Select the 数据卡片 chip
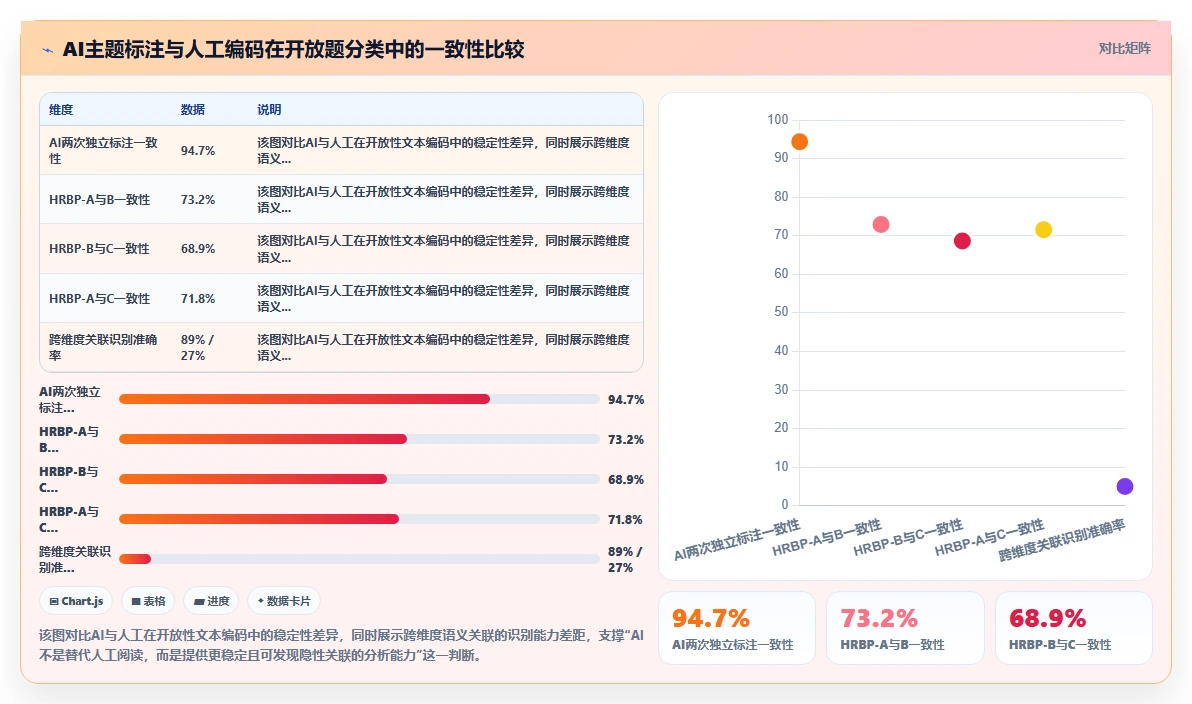1192x704 pixels. (284, 601)
